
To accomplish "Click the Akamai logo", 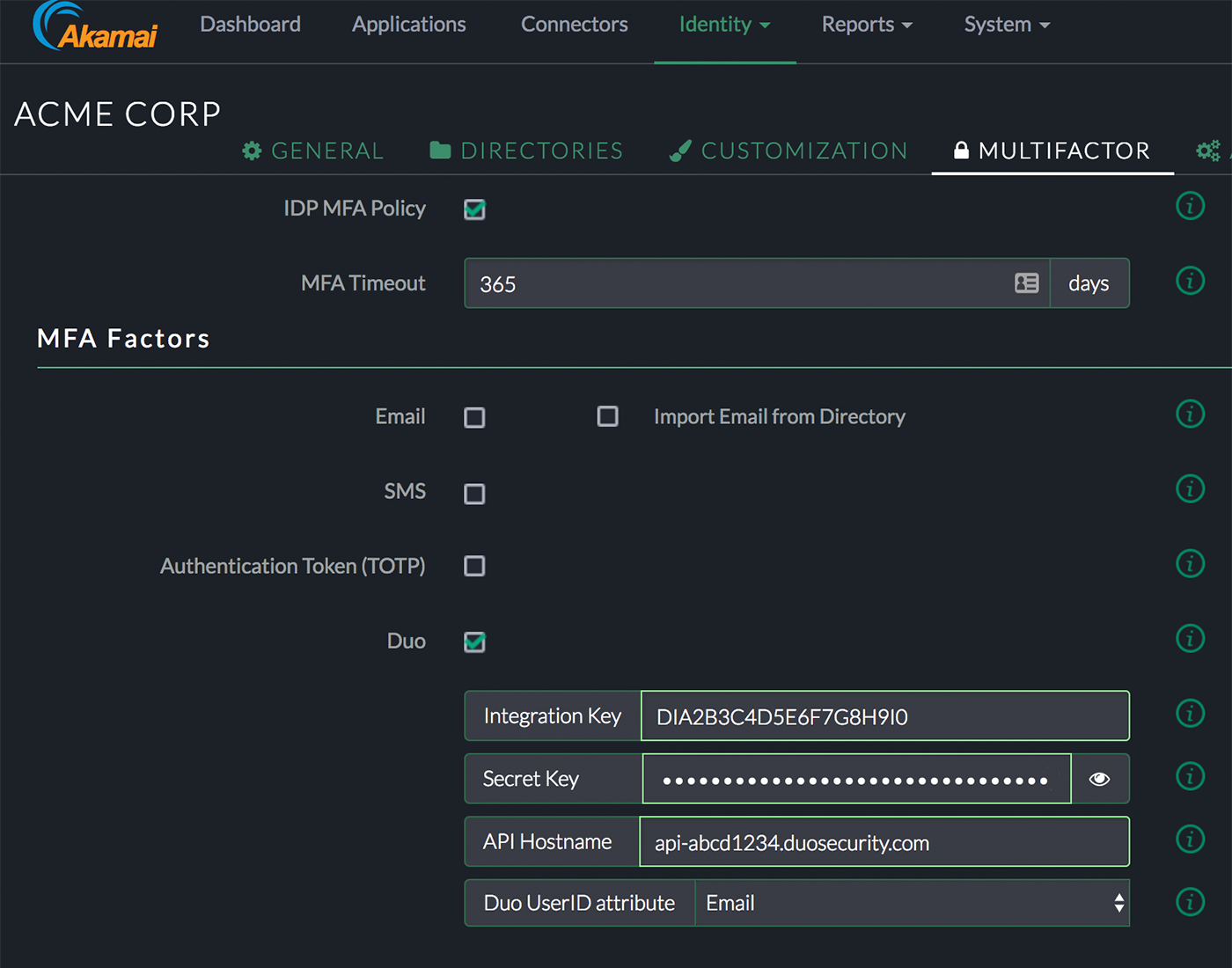I will (x=95, y=26).
